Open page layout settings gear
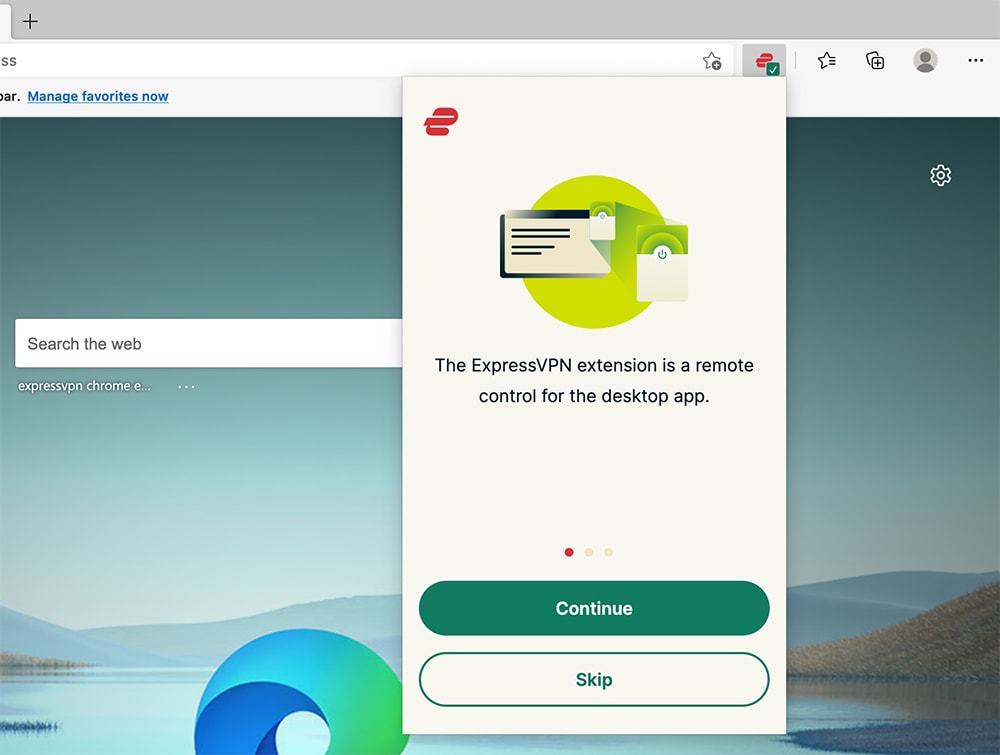This screenshot has width=1000, height=755. click(940, 175)
